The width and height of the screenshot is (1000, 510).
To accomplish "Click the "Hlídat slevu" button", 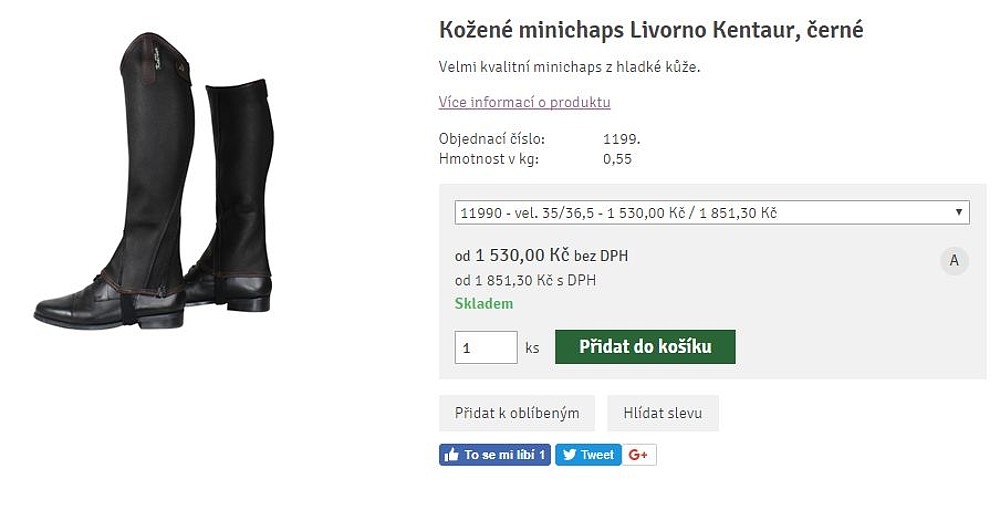I will 662,412.
